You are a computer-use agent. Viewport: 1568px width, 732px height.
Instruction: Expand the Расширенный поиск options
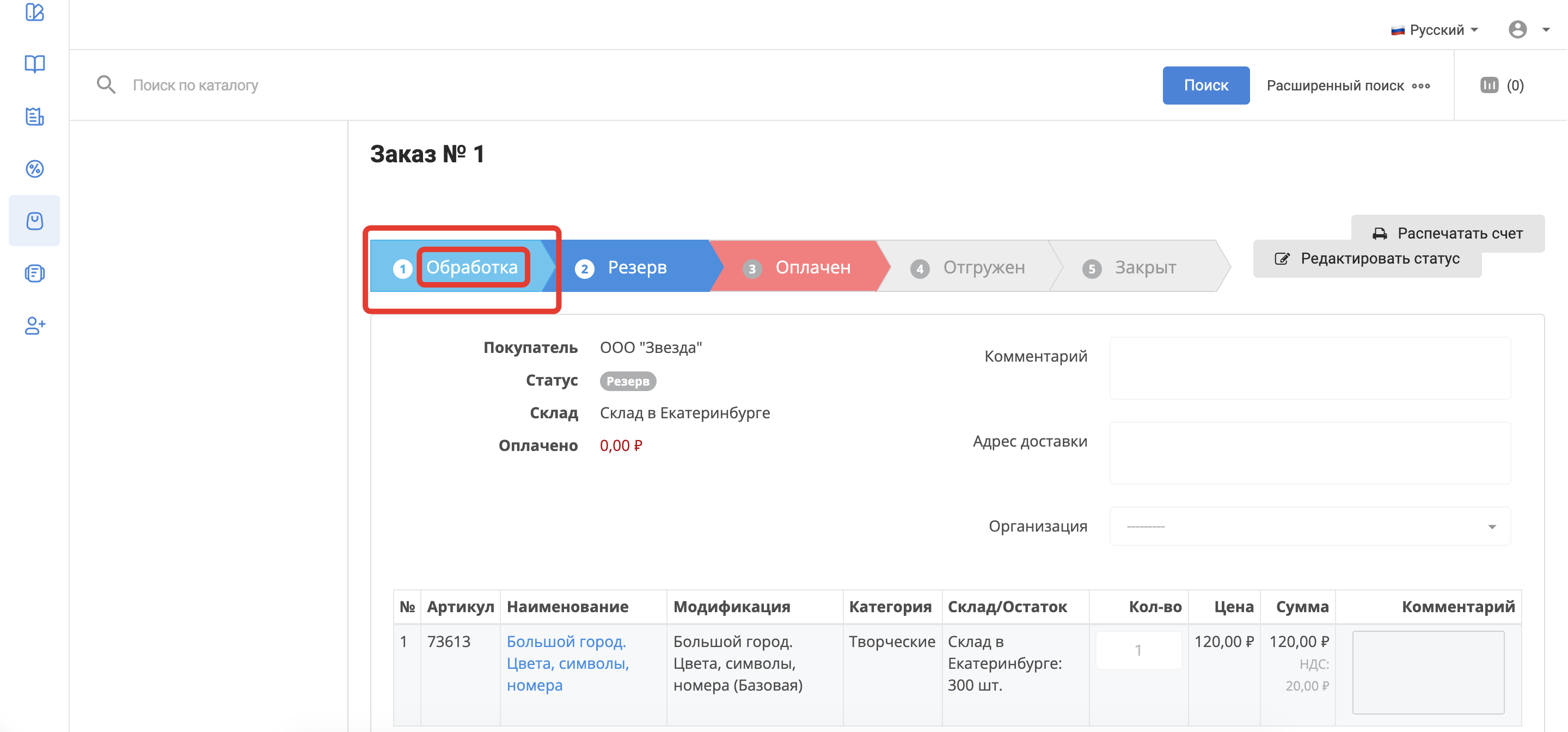coord(1347,86)
